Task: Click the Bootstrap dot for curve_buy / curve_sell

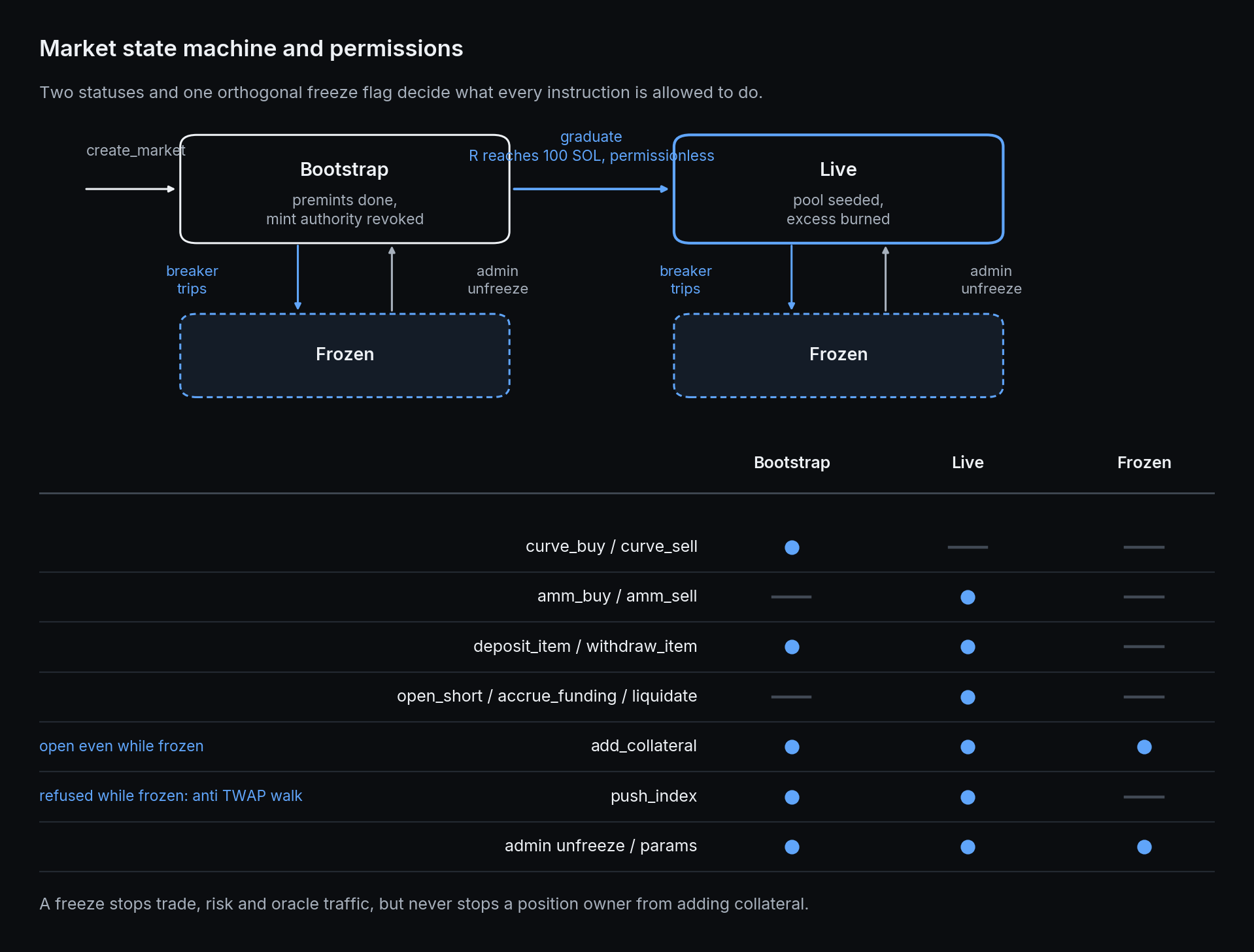Action: 792,547
